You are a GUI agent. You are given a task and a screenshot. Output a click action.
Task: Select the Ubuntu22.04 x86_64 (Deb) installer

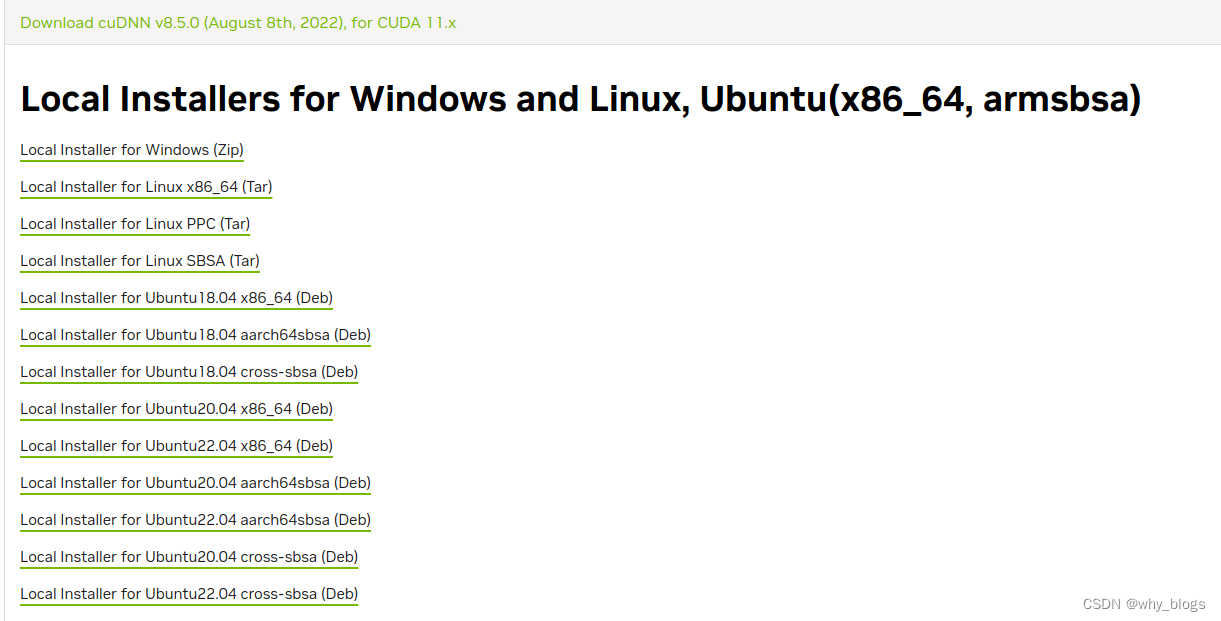tap(176, 446)
